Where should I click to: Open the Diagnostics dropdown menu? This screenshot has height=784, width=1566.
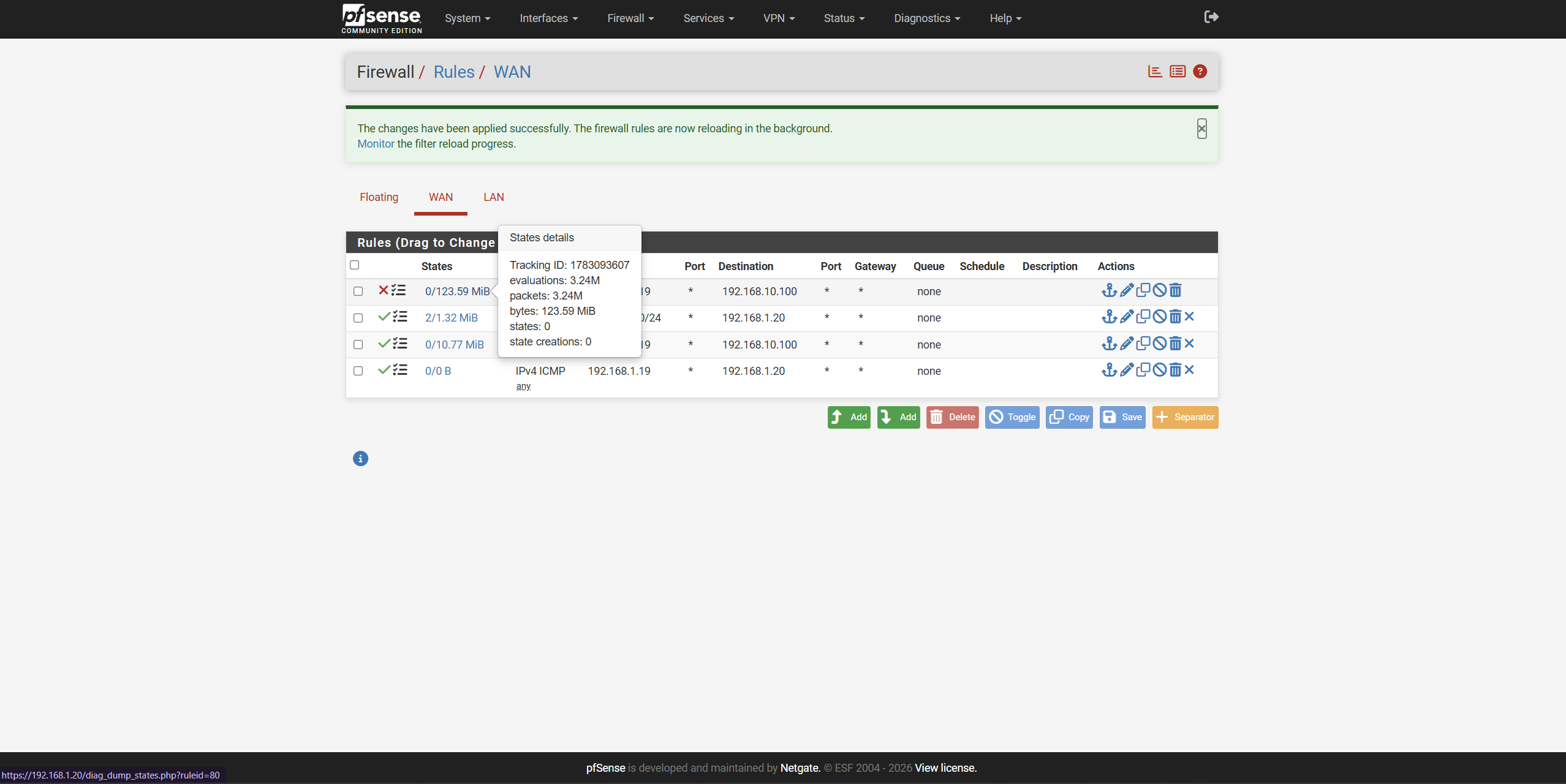click(x=927, y=18)
